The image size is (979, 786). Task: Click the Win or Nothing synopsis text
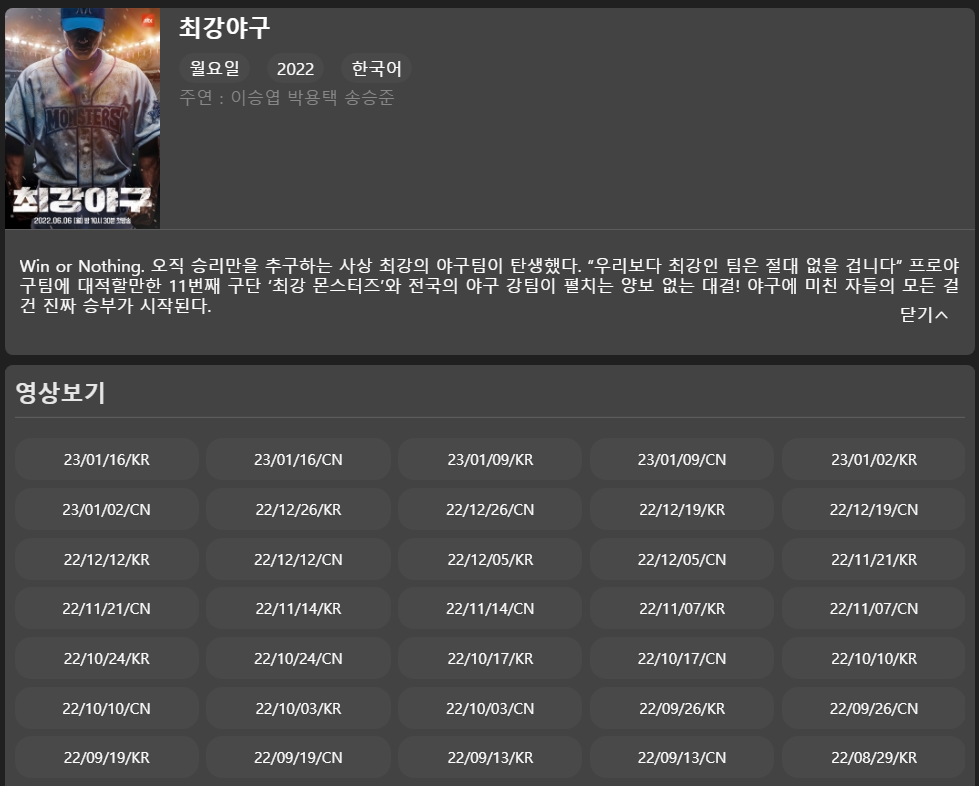(490, 285)
